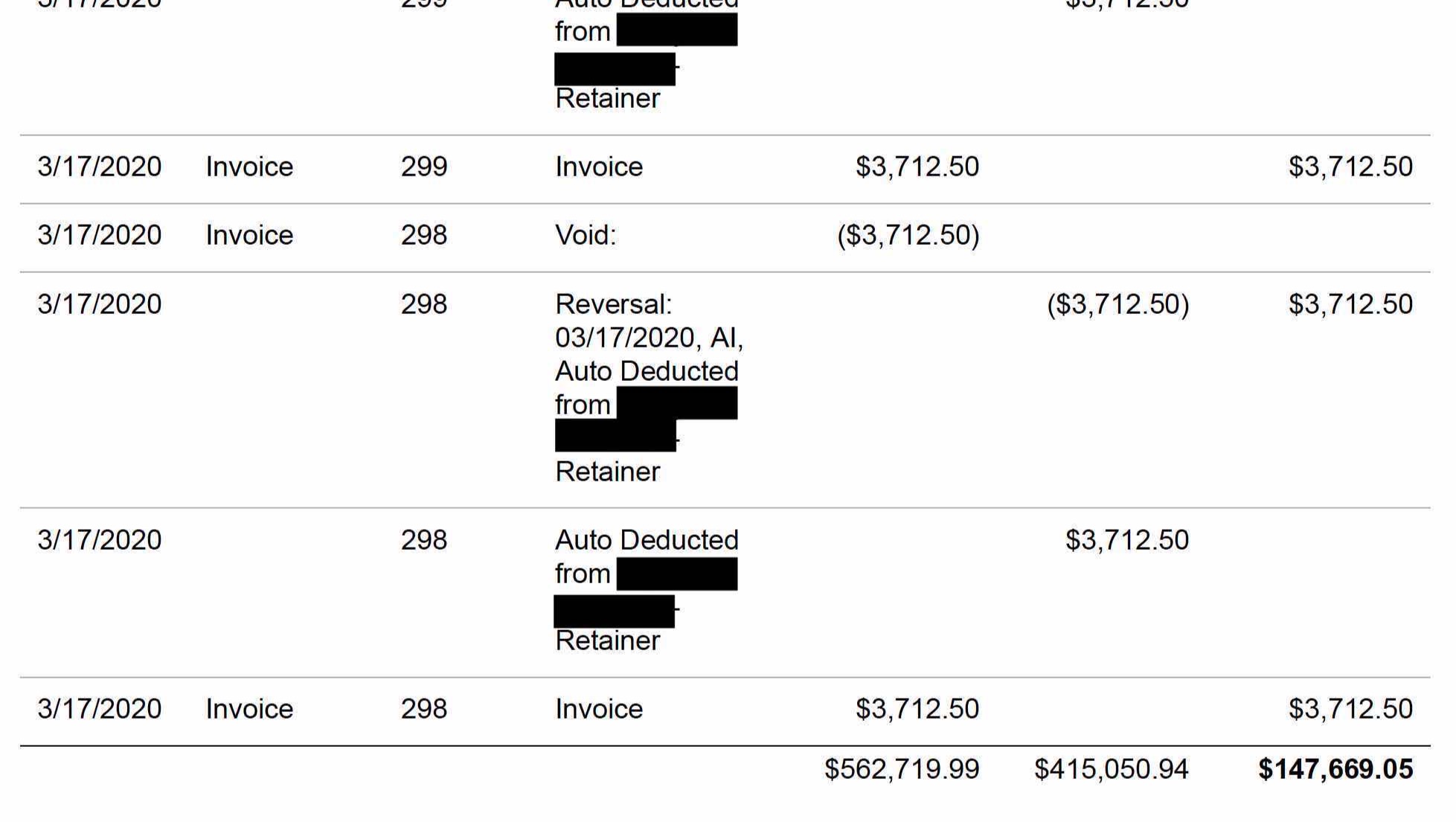Screen dimensions: 1456x822
Task: Click the number 298 in the reversal row
Action: point(424,304)
